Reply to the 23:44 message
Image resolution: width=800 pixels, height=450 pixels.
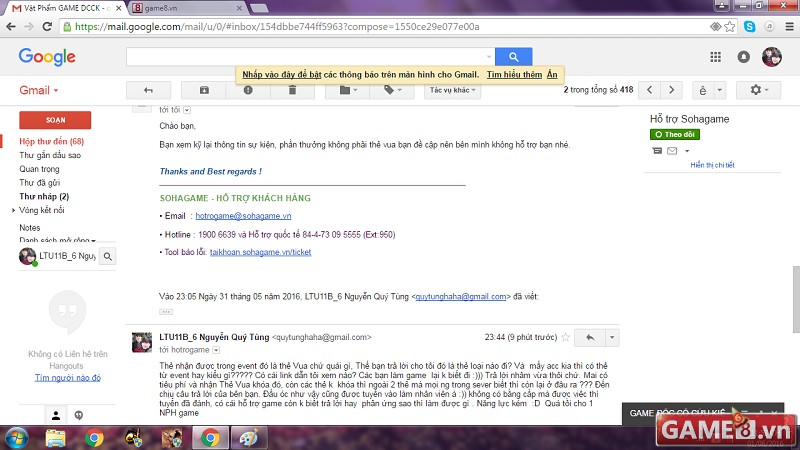click(x=590, y=337)
